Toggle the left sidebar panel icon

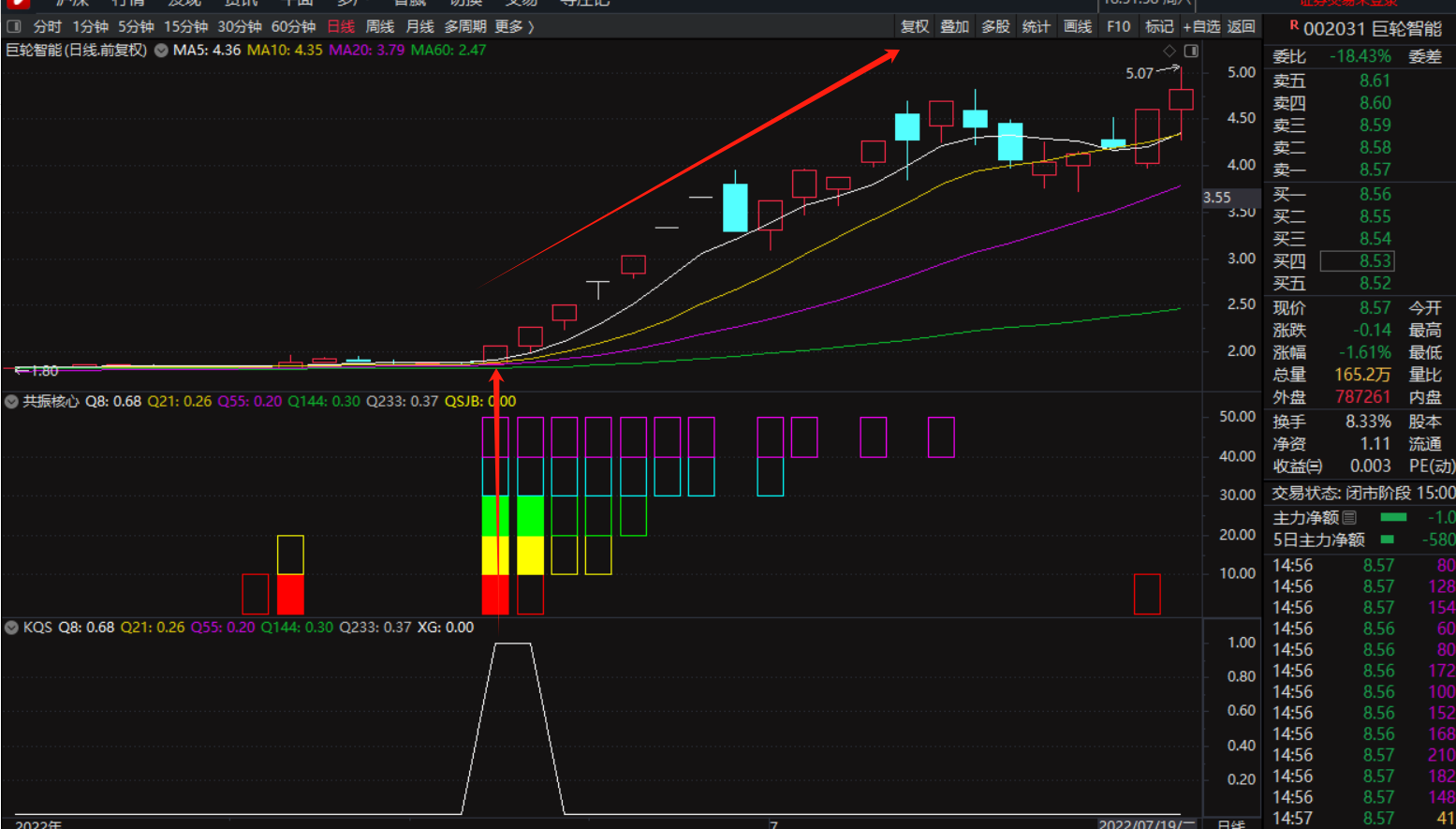click(14, 26)
